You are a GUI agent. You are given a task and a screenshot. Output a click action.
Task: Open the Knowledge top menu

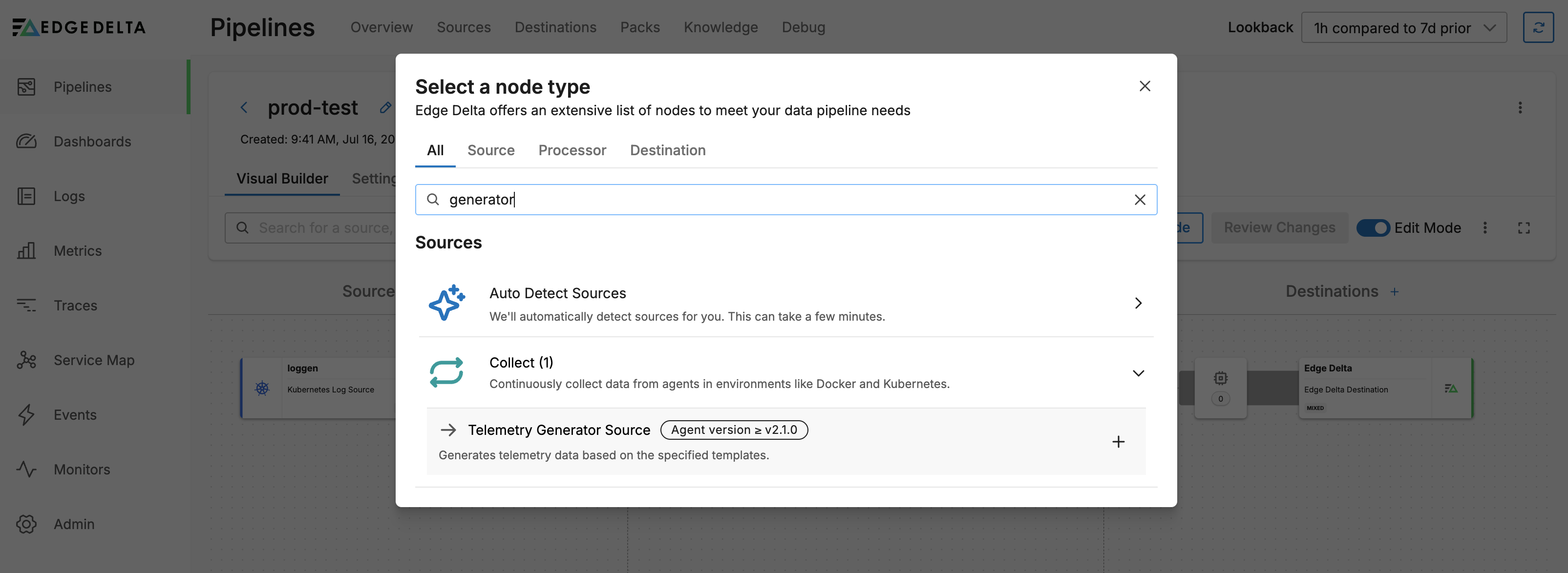pyautogui.click(x=720, y=27)
